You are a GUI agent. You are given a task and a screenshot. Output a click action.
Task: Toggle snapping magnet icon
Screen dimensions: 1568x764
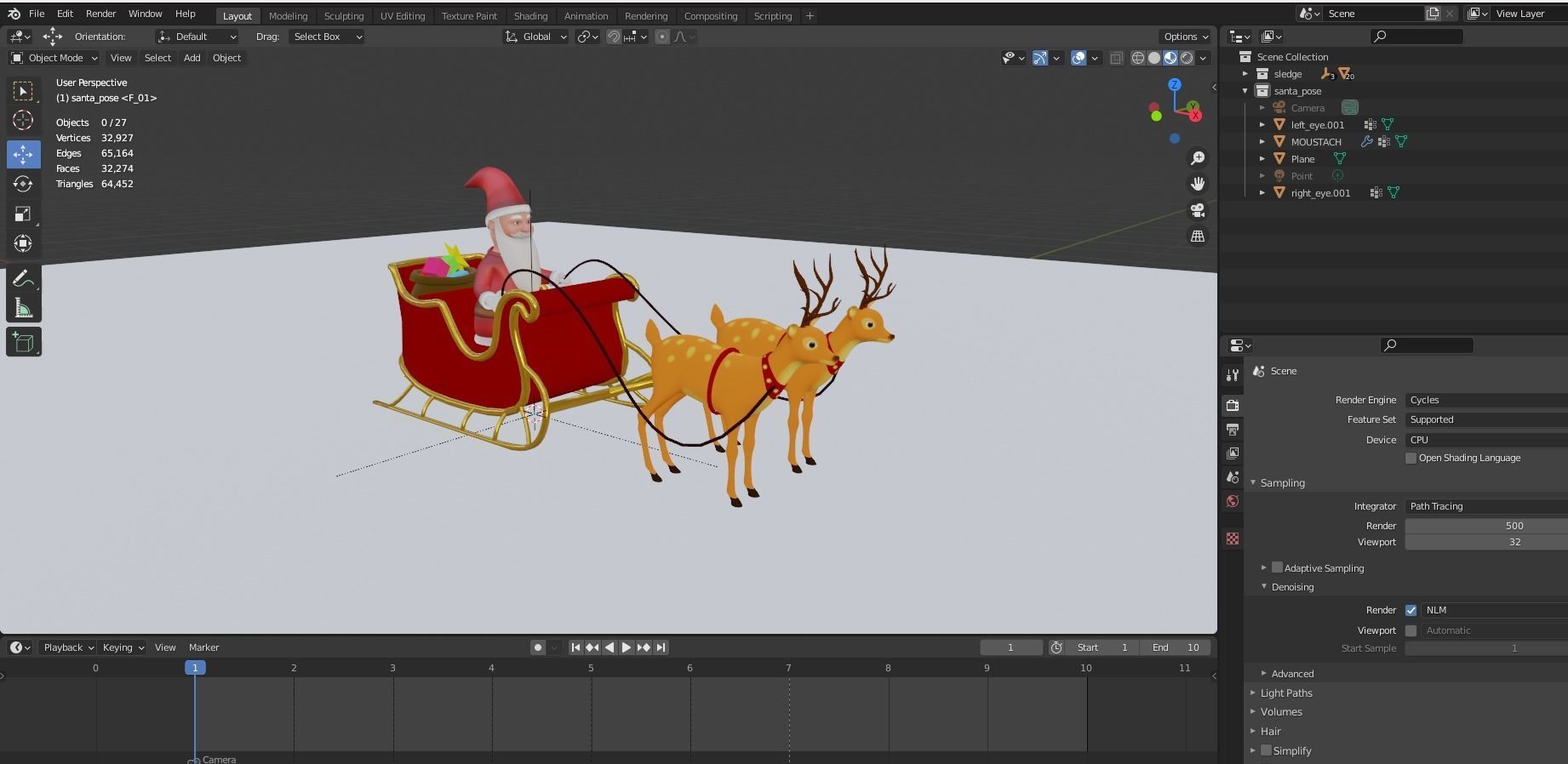pyautogui.click(x=613, y=37)
